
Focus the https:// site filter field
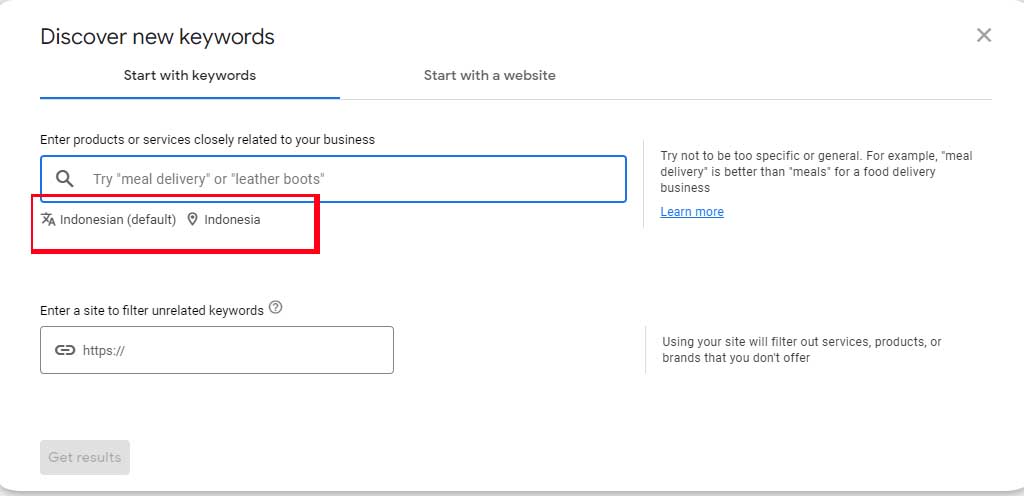pos(217,350)
